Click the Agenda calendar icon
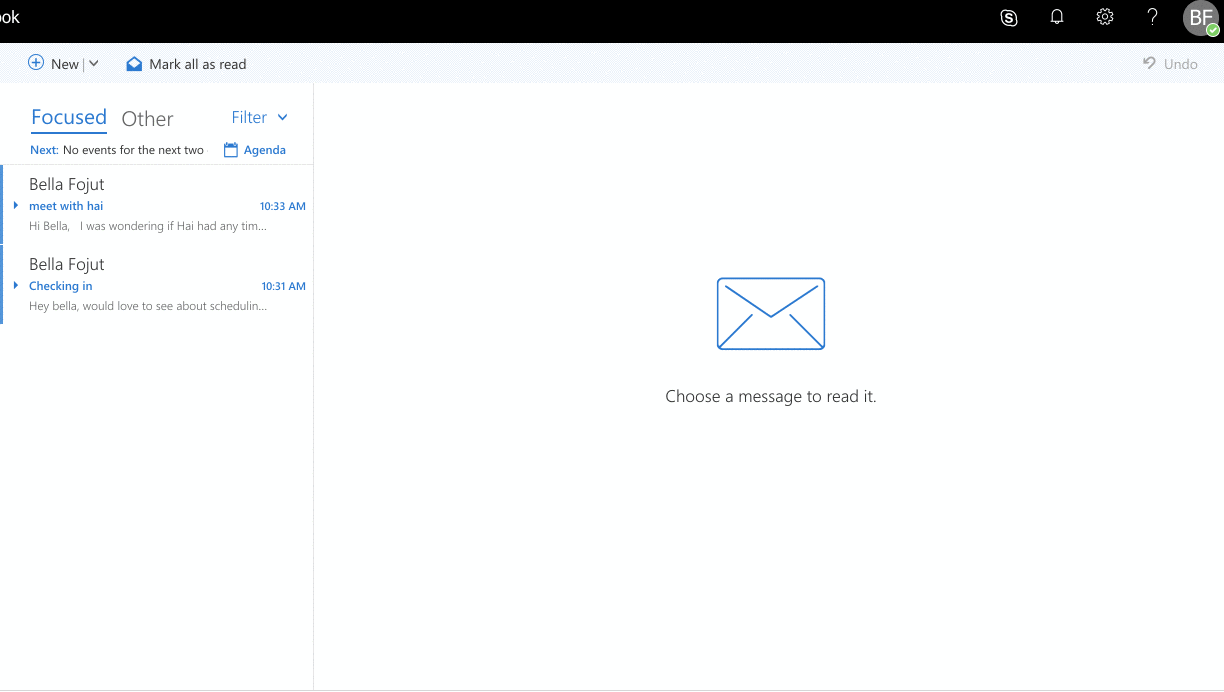 click(x=231, y=150)
